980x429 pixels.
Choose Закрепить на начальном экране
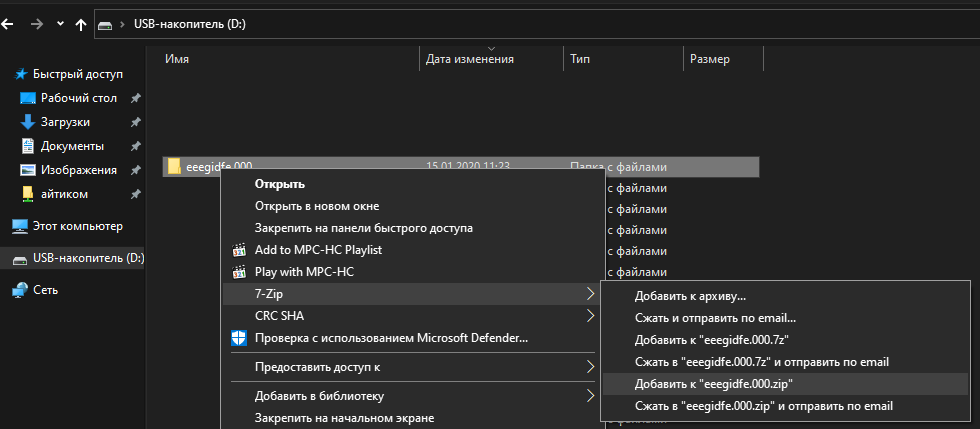[344, 418]
